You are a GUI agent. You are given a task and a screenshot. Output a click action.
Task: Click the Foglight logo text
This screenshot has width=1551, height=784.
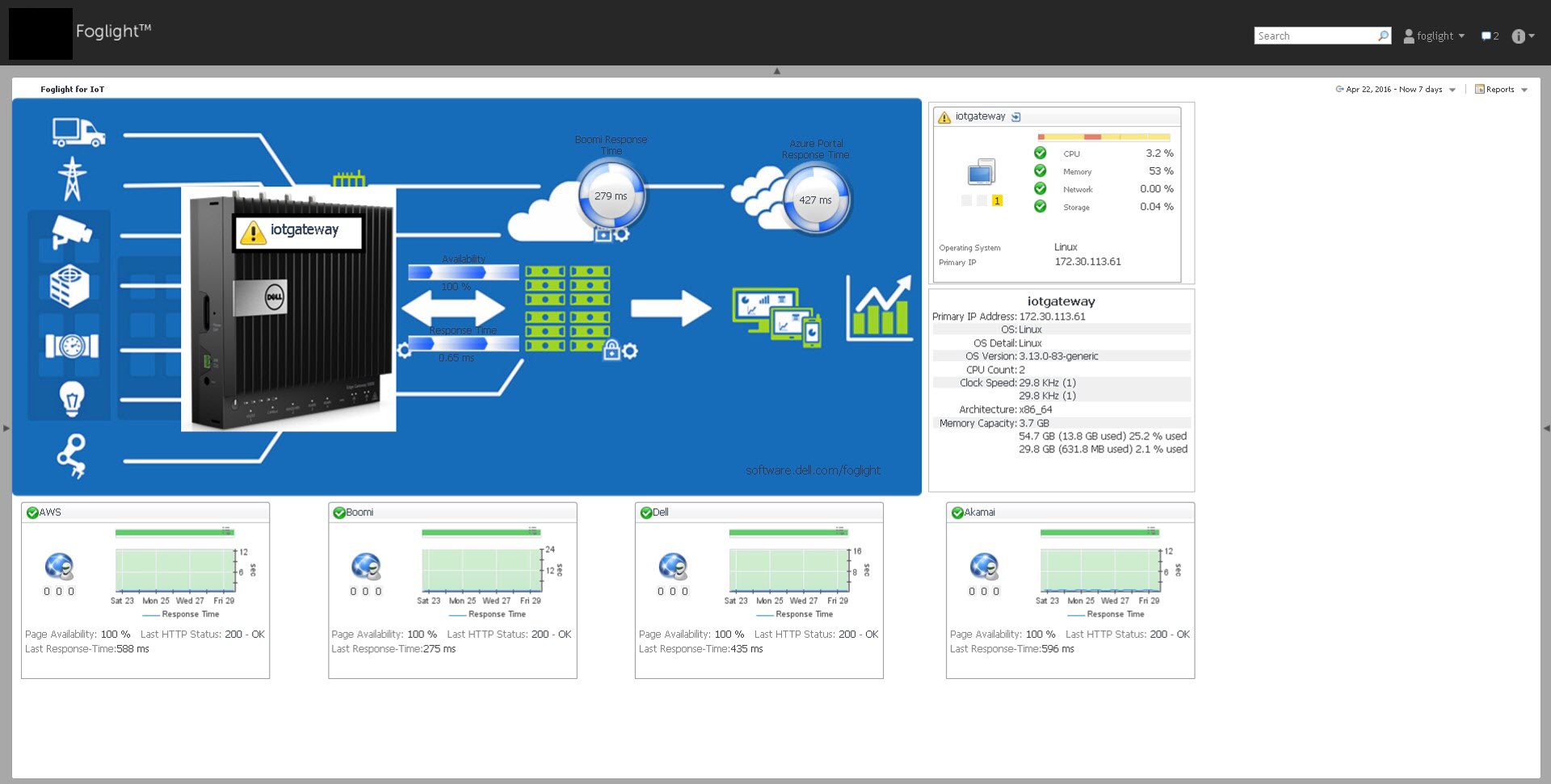(x=113, y=31)
